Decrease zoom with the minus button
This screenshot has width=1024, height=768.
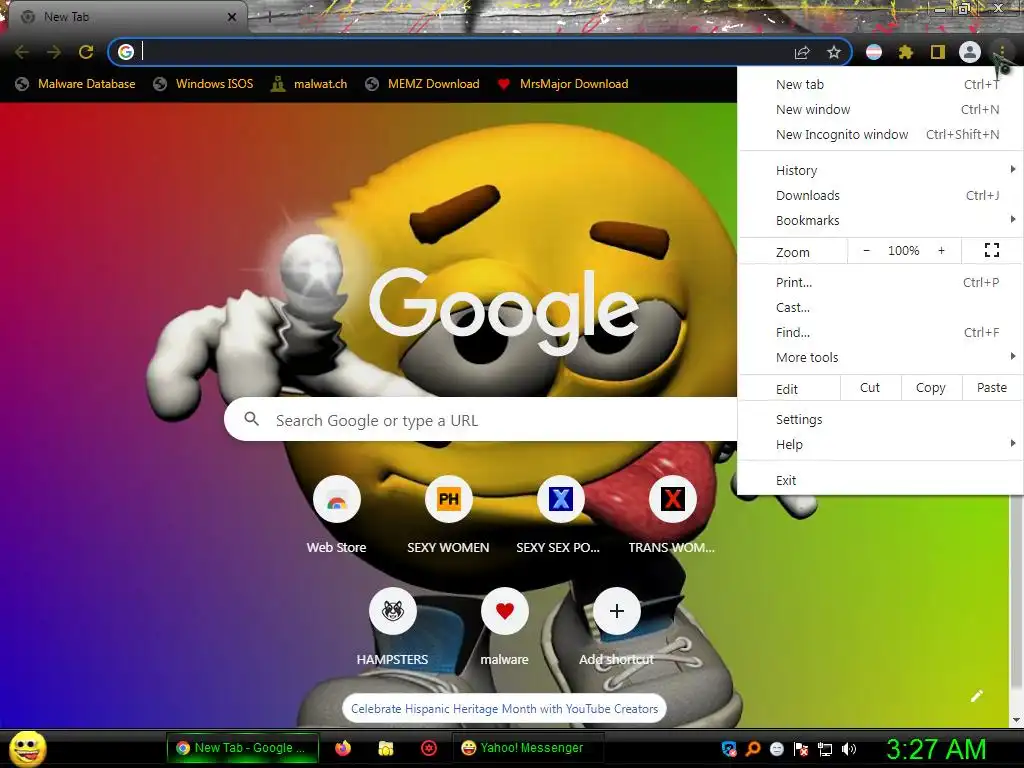coord(867,250)
